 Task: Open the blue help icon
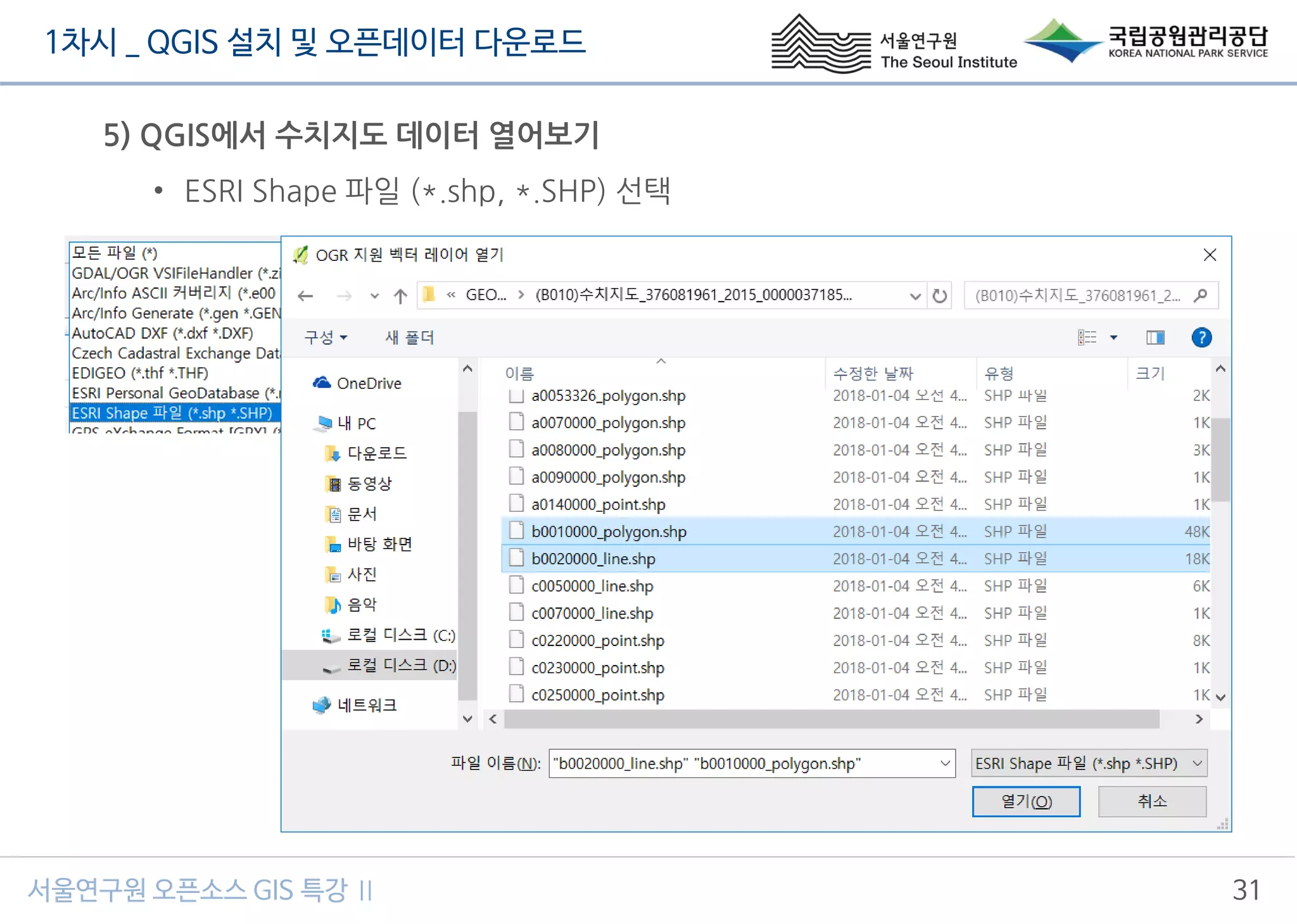pyautogui.click(x=1201, y=338)
